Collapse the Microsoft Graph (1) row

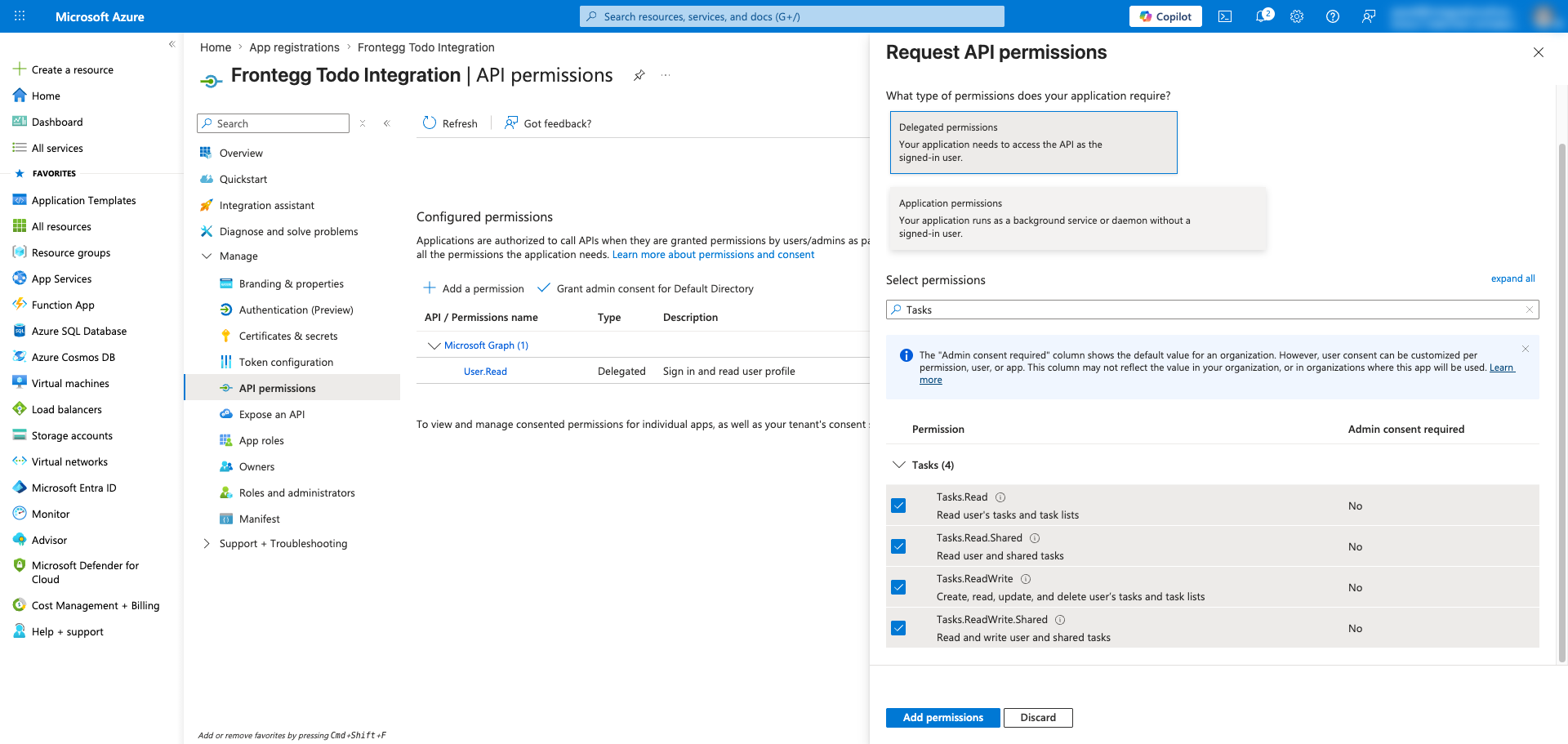[434, 345]
